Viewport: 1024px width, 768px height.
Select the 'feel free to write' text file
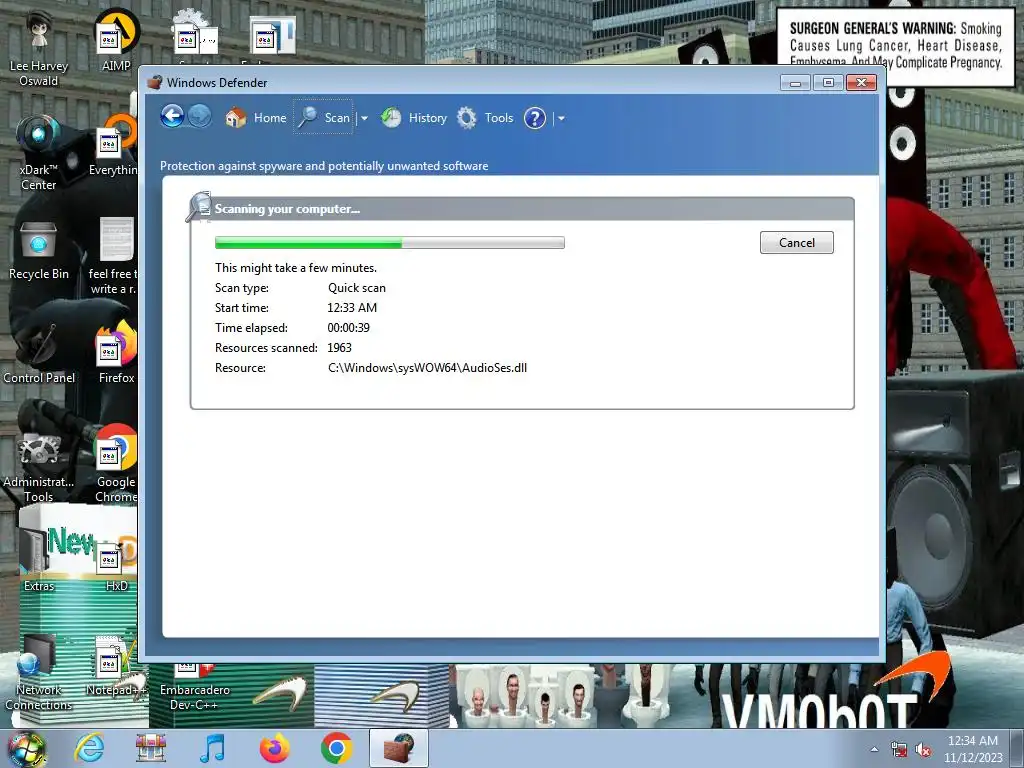(x=114, y=256)
